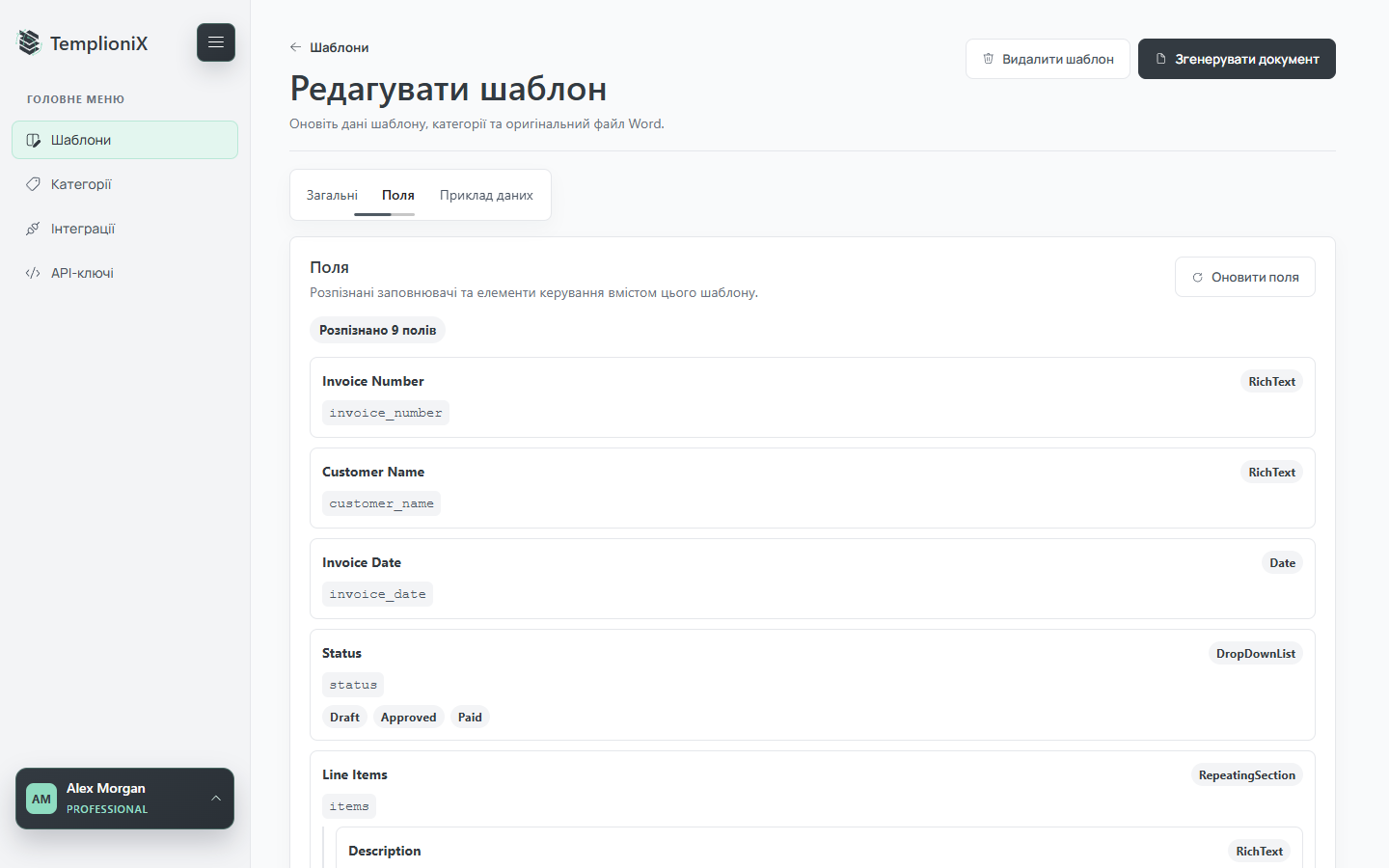Click the Видалити шаблон button
The width and height of the screenshot is (1389, 868).
point(1048,59)
